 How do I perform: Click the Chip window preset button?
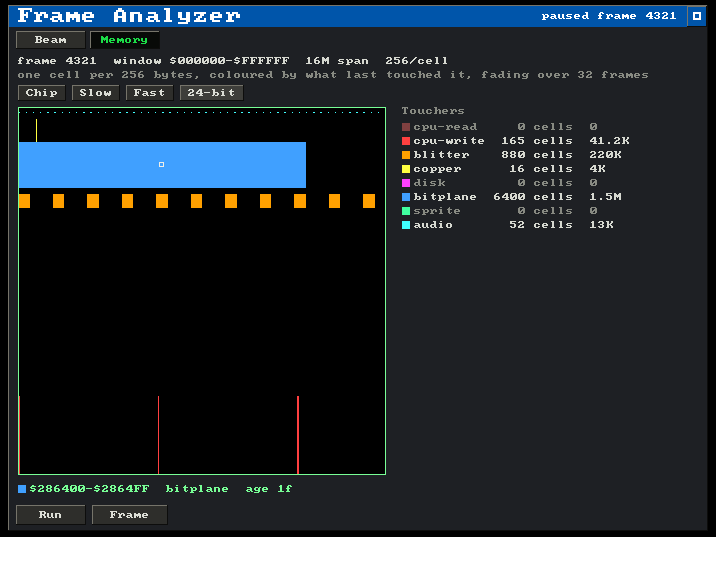[42, 93]
